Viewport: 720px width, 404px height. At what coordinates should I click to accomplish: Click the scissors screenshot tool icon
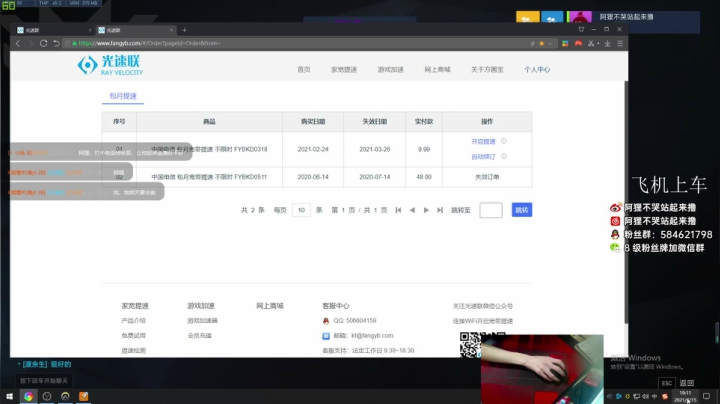pos(591,43)
